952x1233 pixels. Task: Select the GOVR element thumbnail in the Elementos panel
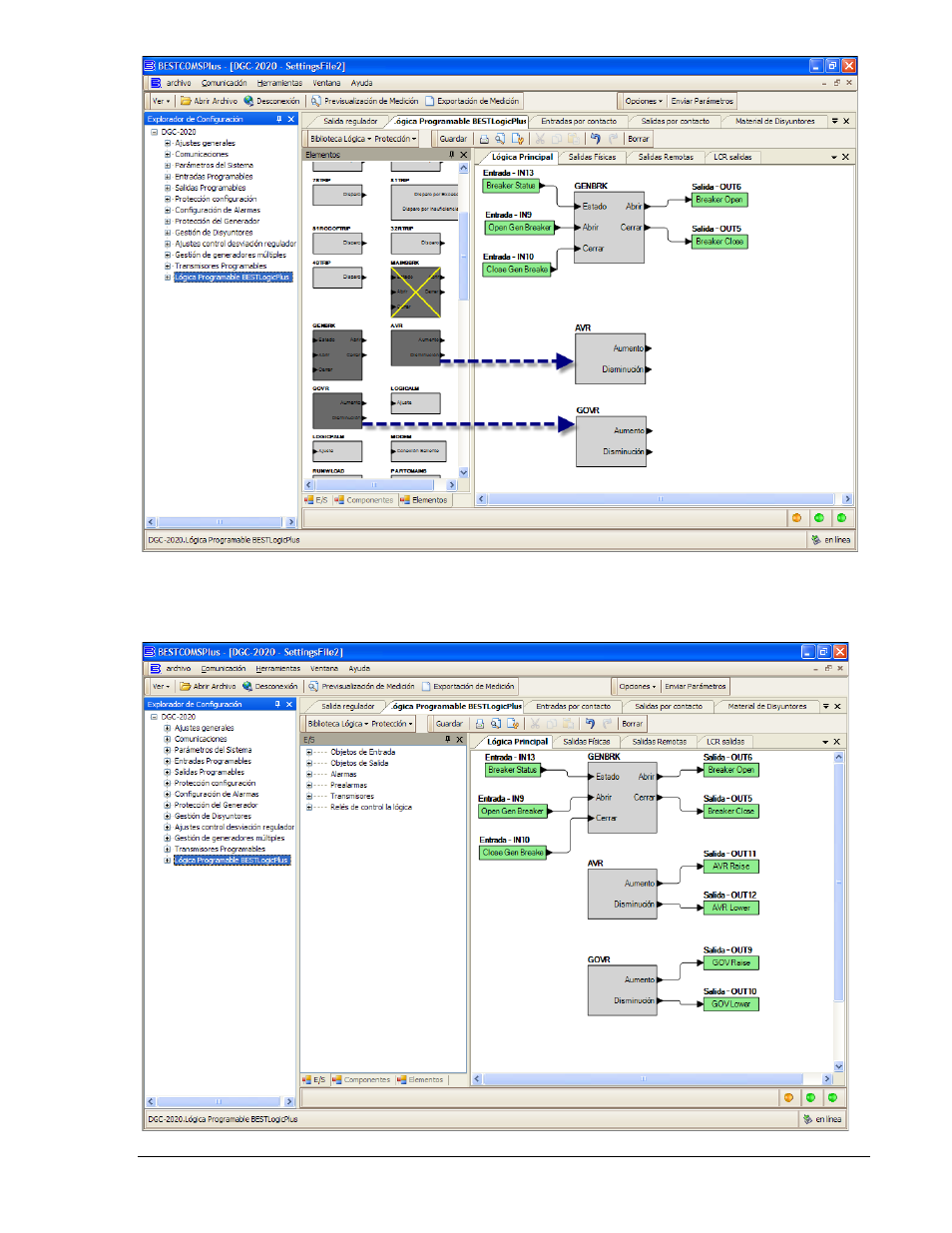(337, 410)
